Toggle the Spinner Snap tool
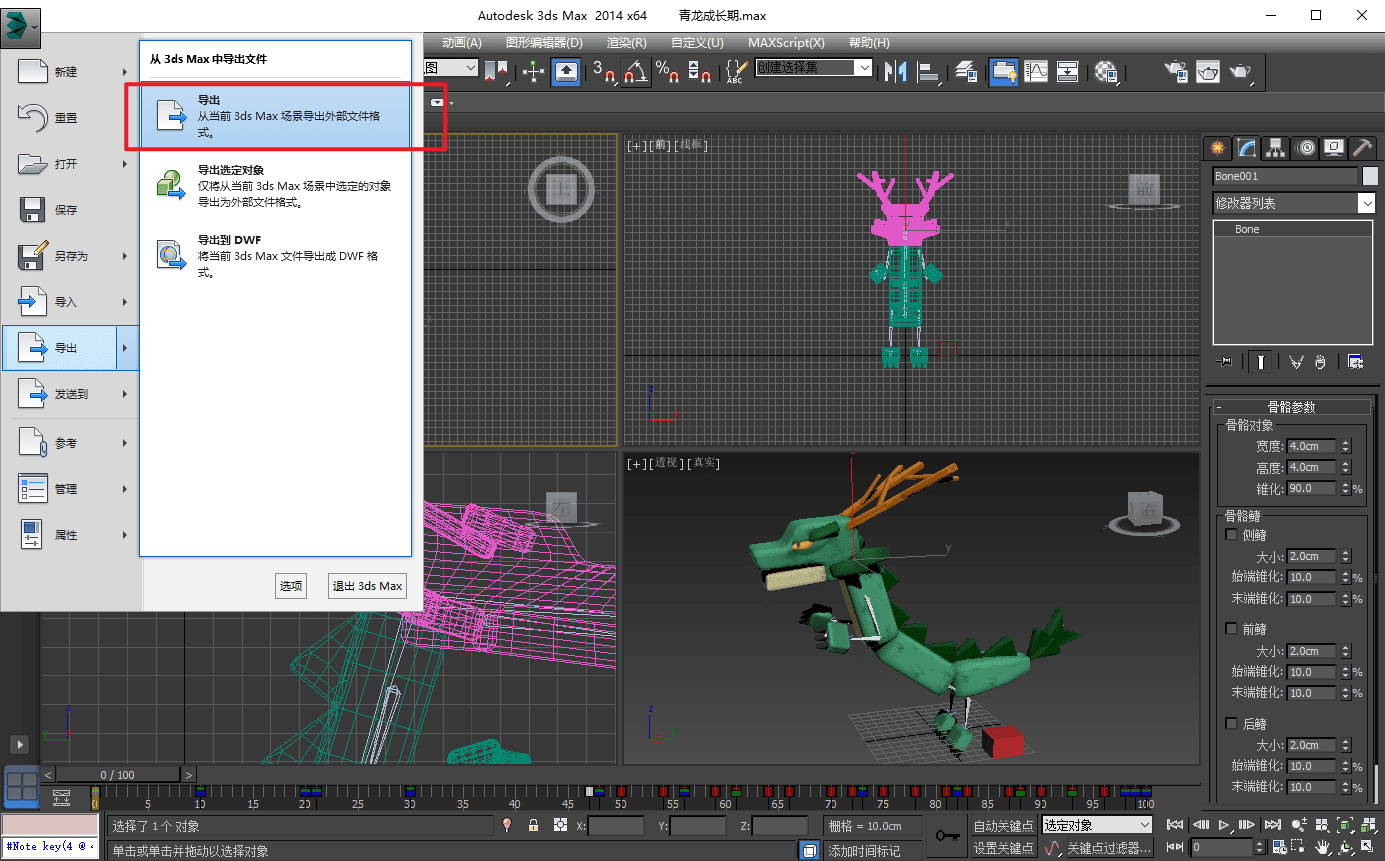This screenshot has width=1385, height=861. point(700,71)
